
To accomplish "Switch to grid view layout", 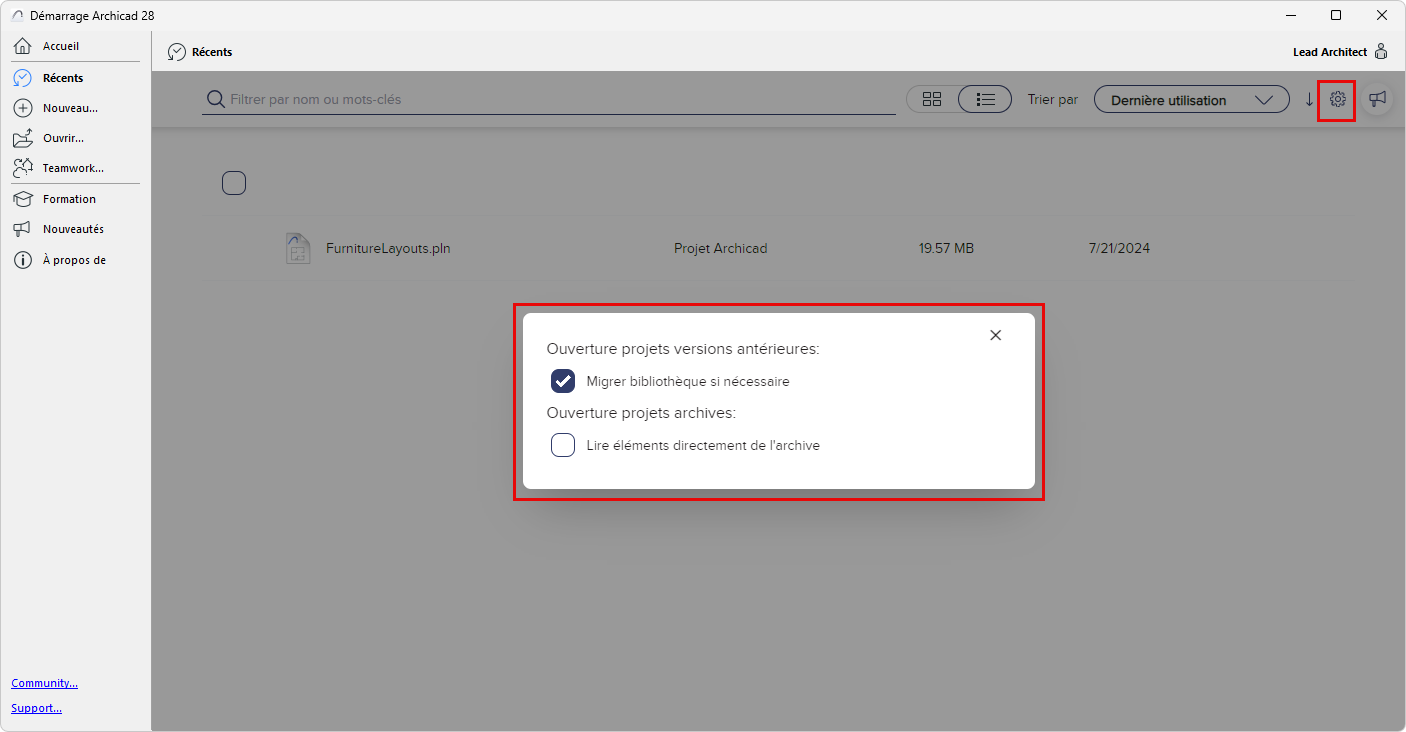I will click(932, 99).
